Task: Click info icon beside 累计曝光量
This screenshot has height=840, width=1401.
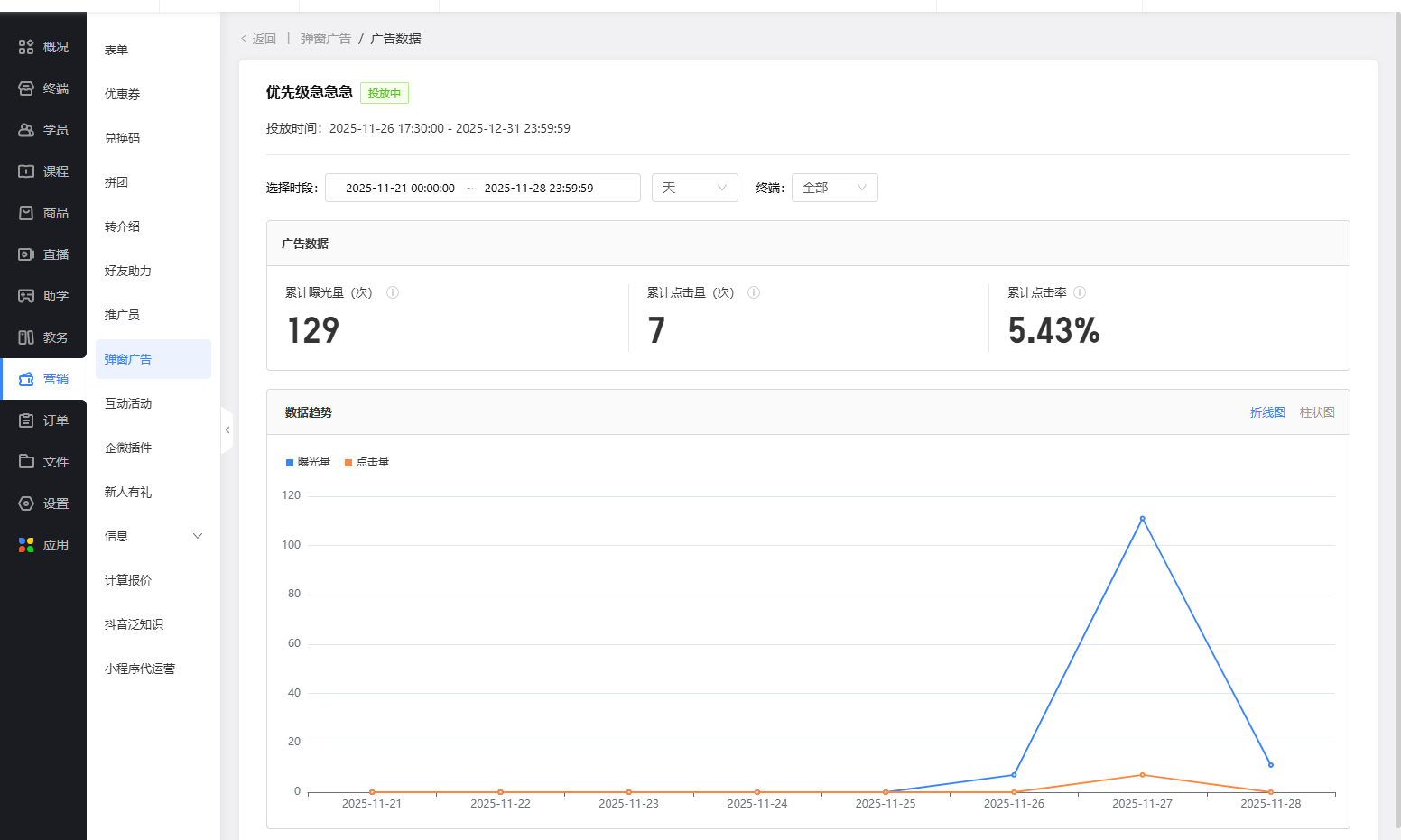Action: pos(393,292)
